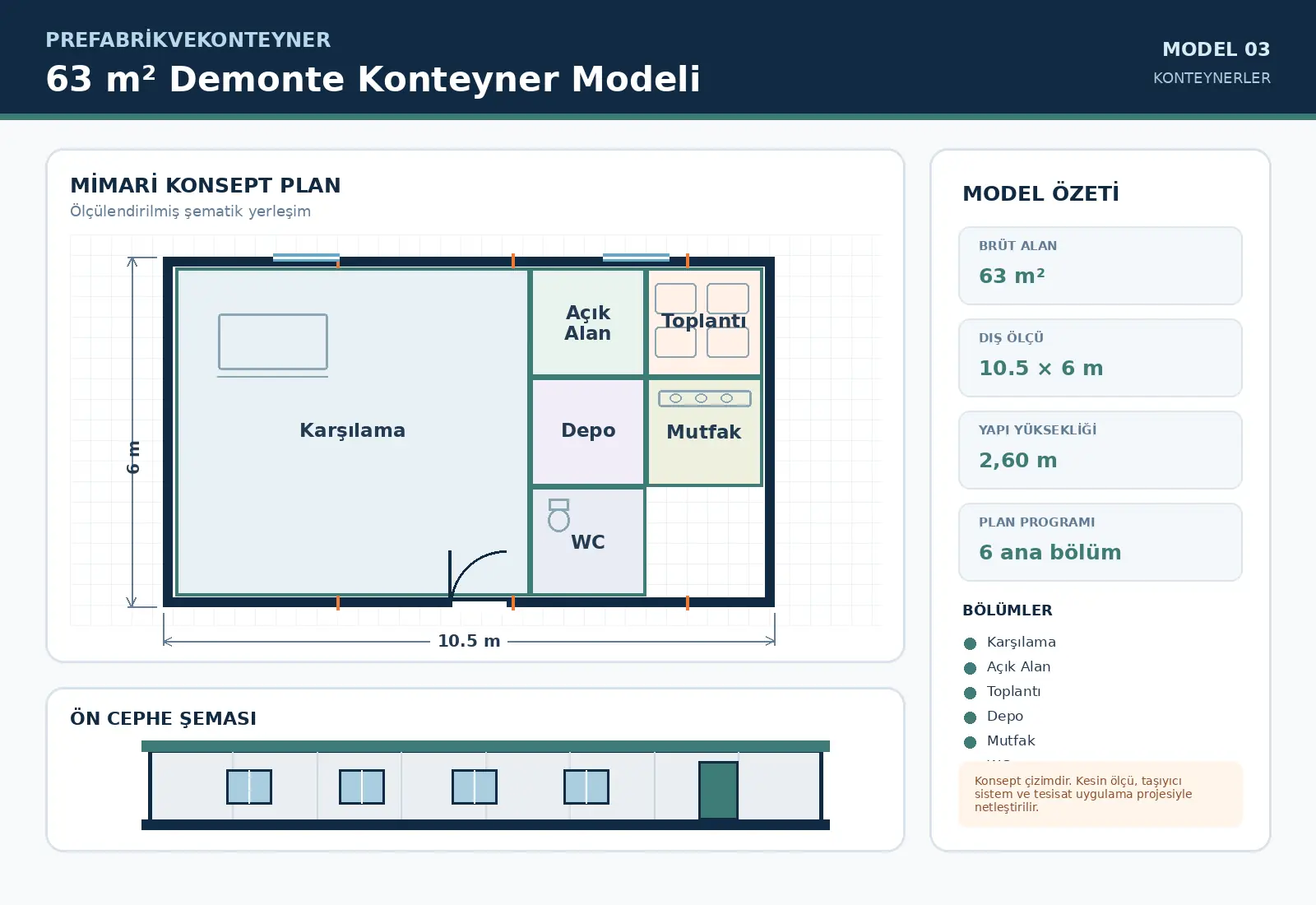This screenshot has height=905, width=1316.
Task: Open the YAPI YÜKSEKLİĞİ 2,60 m card
Action: (x=1101, y=450)
